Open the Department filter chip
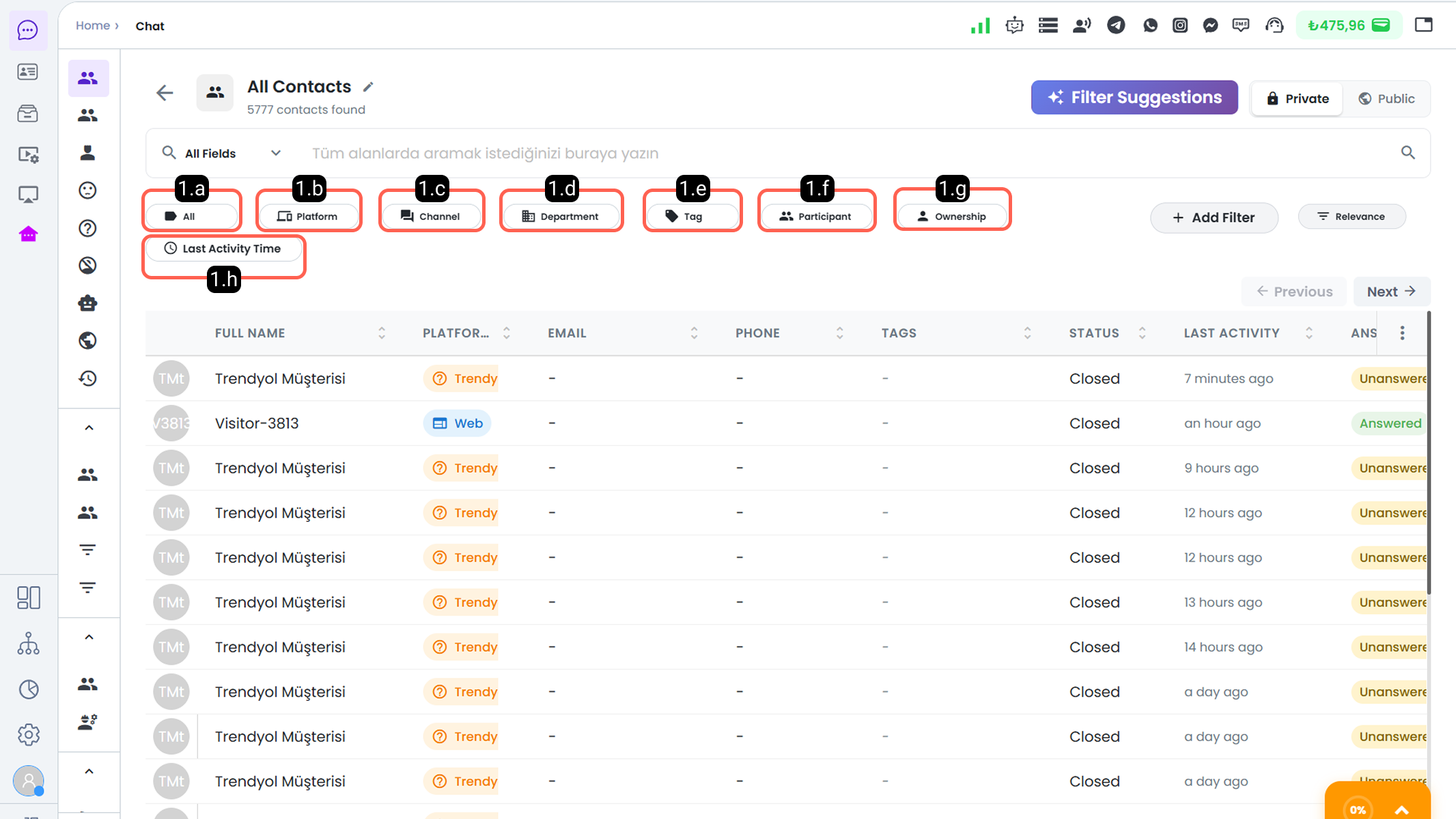 pos(561,217)
